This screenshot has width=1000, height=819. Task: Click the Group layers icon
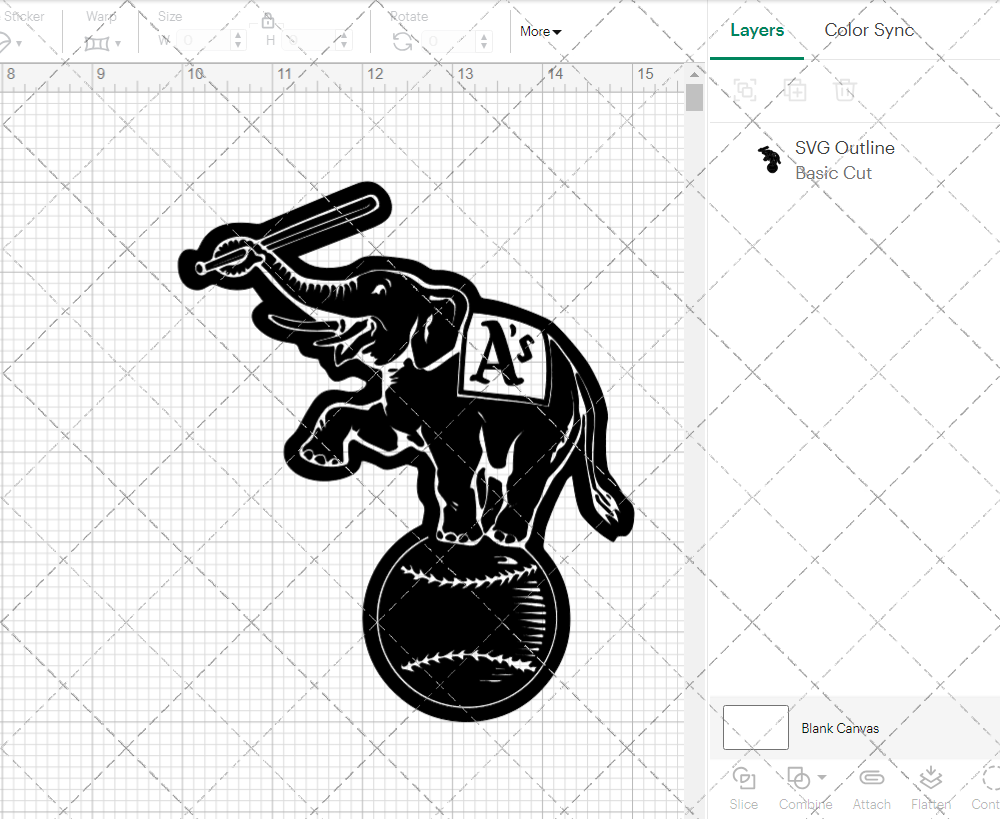[744, 90]
